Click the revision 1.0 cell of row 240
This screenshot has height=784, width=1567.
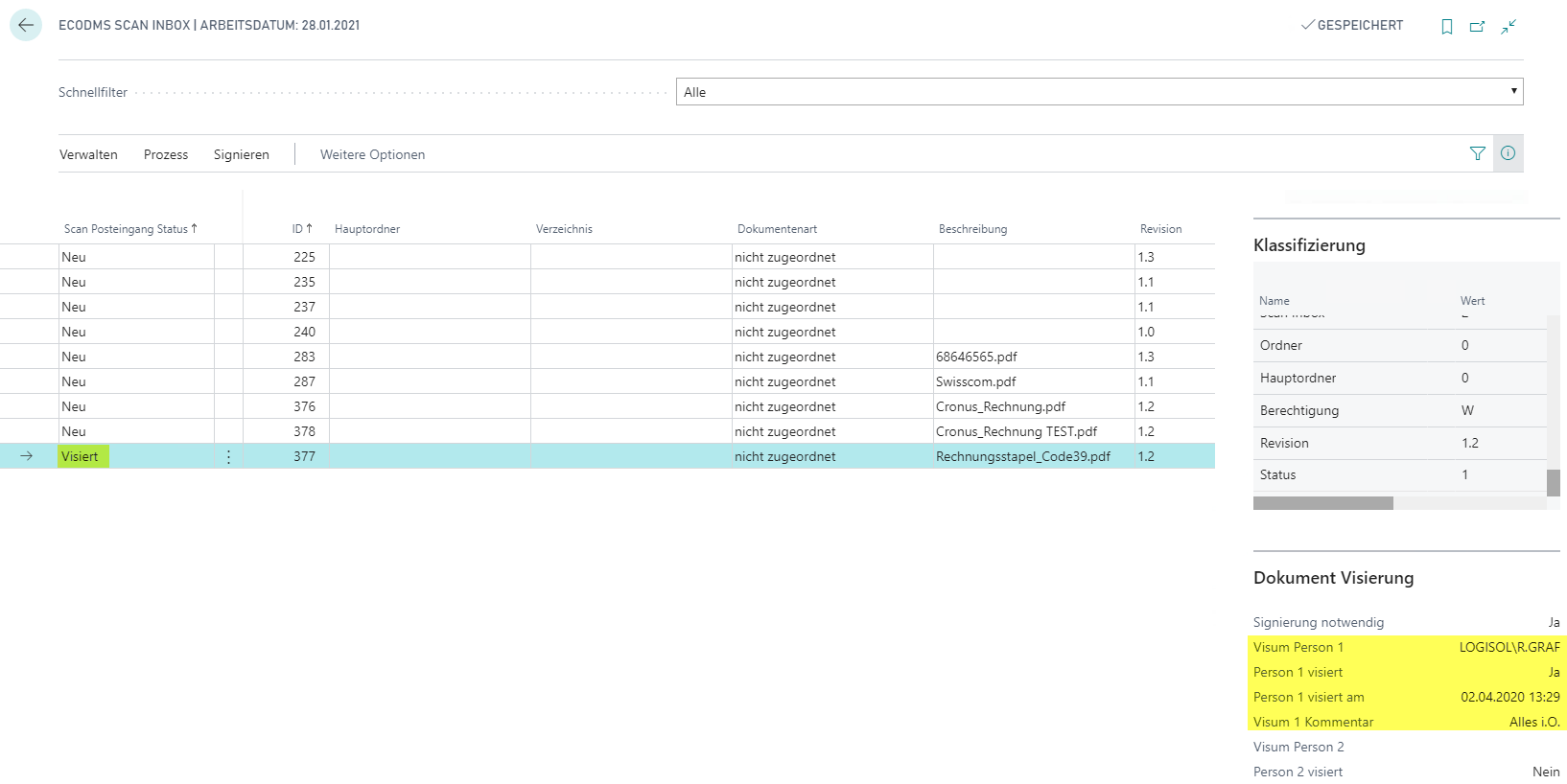[x=1175, y=332]
